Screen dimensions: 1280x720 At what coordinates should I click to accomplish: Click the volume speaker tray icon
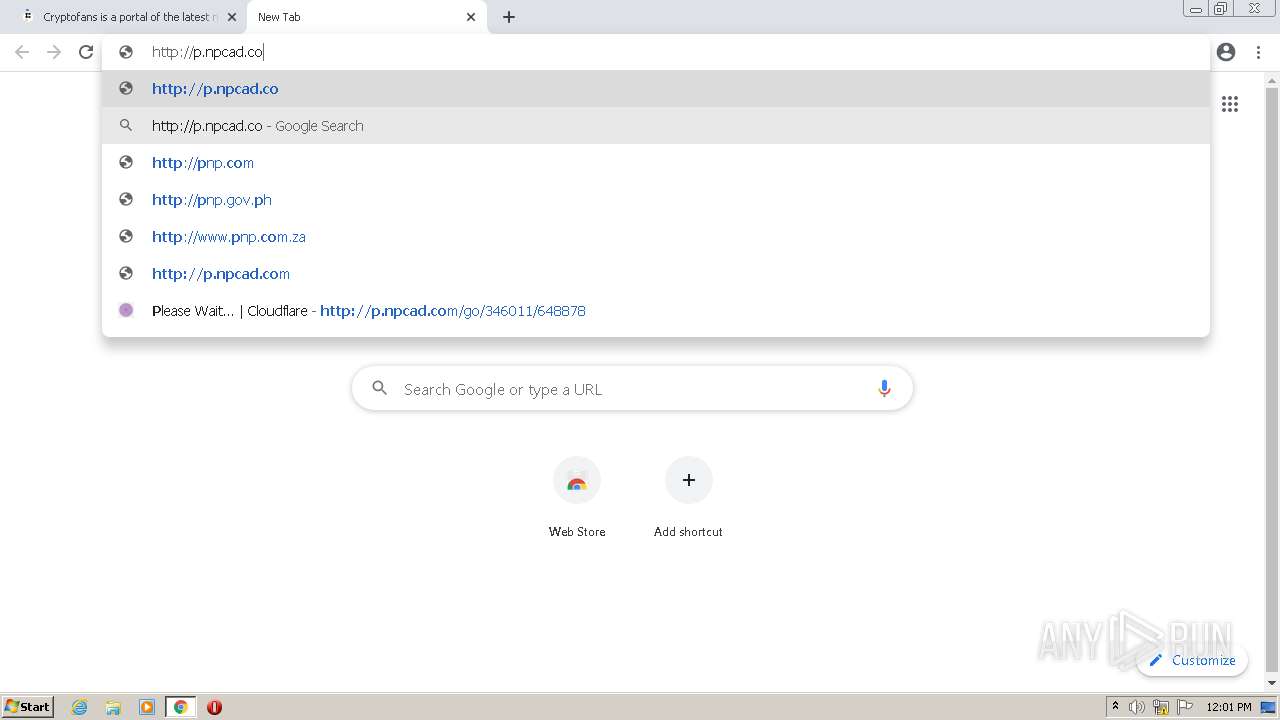(x=1137, y=707)
